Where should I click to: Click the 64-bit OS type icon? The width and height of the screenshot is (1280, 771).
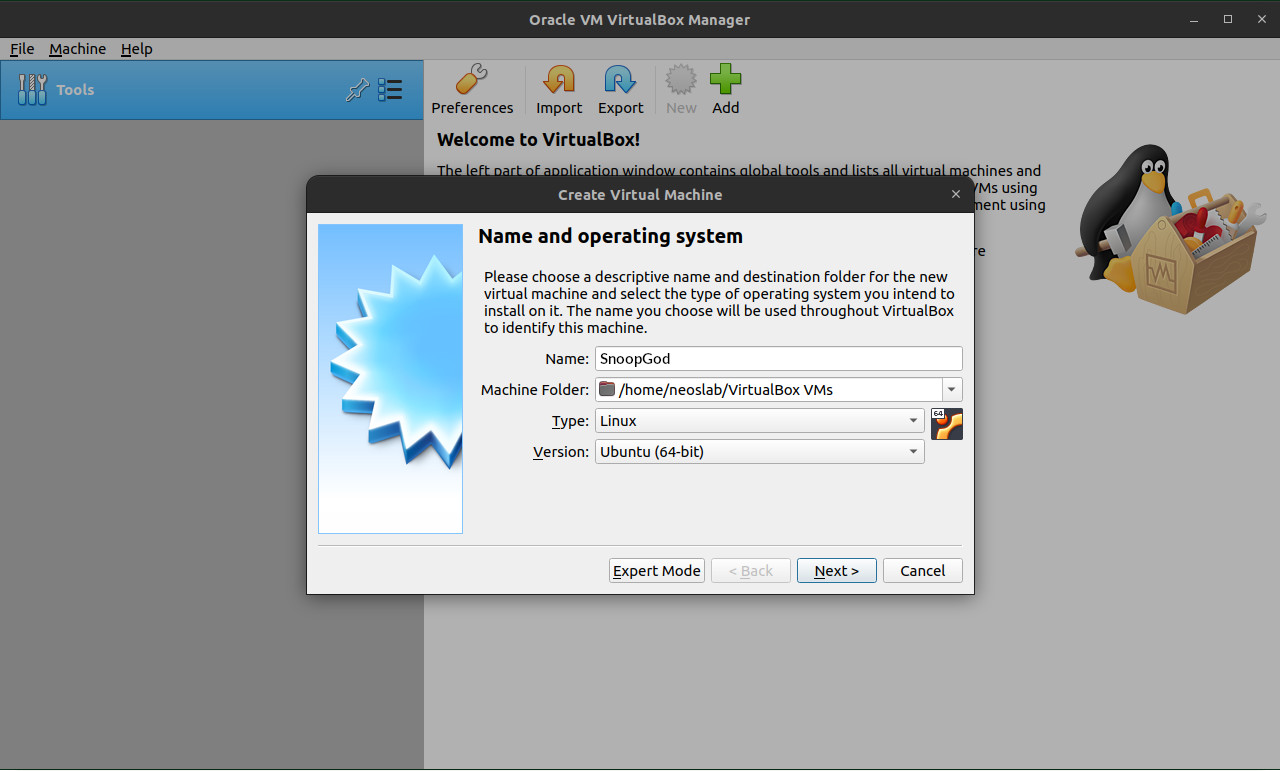tap(946, 424)
